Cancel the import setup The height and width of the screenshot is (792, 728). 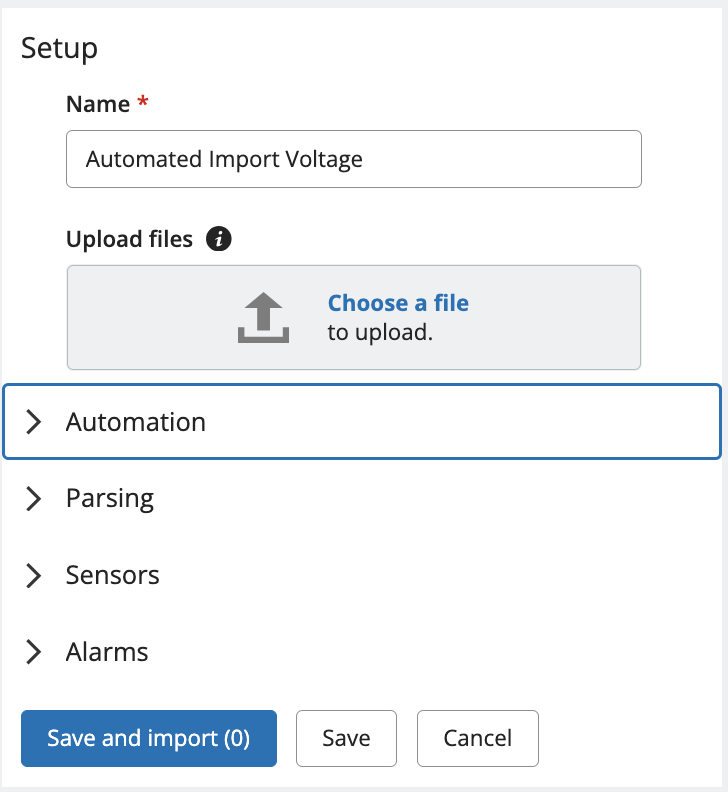pos(478,738)
